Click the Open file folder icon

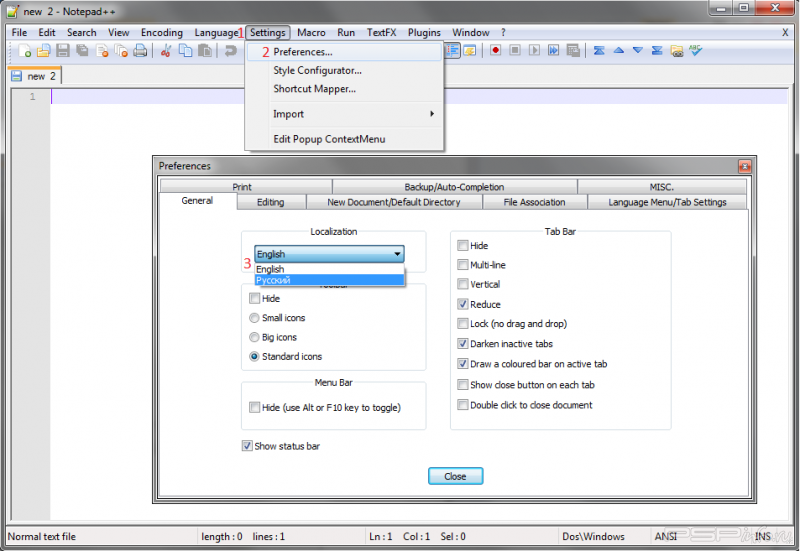43,51
